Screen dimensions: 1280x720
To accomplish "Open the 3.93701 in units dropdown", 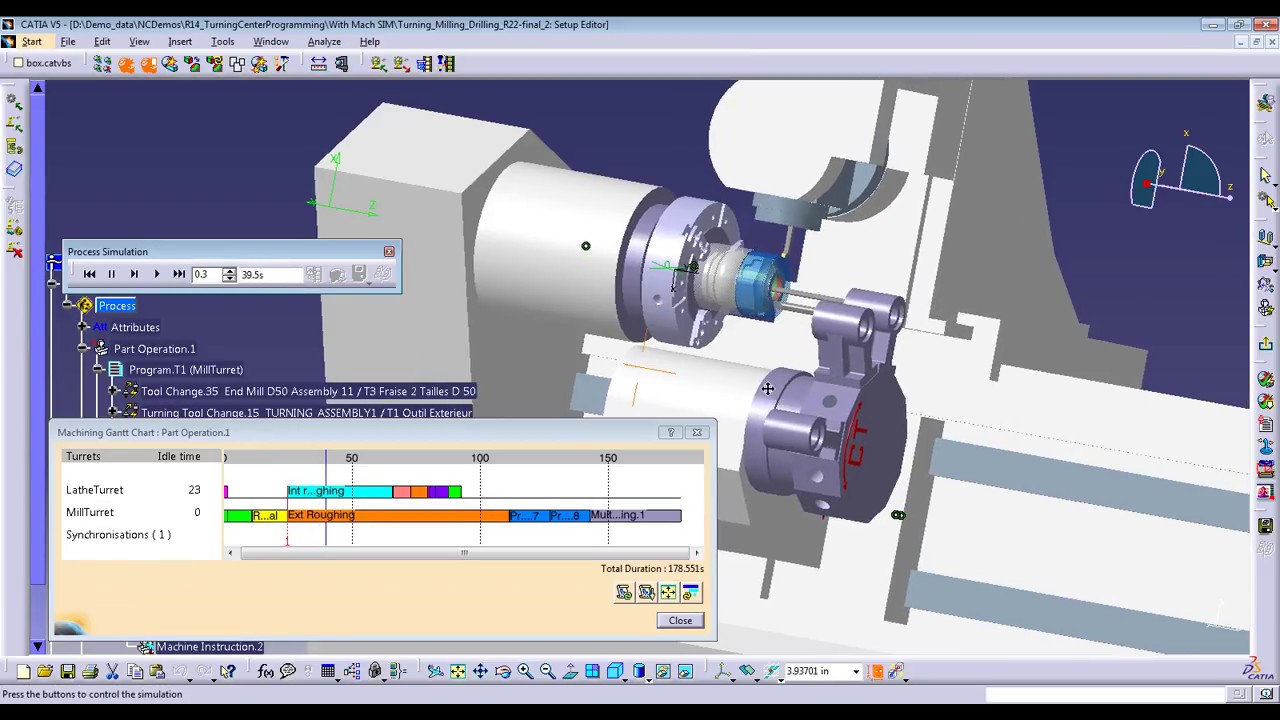I will tap(856, 671).
